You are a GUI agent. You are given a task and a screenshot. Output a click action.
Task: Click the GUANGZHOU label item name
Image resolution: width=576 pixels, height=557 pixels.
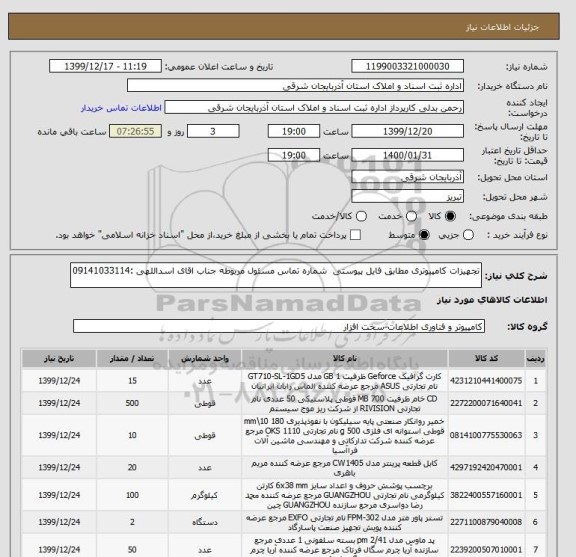point(345,495)
